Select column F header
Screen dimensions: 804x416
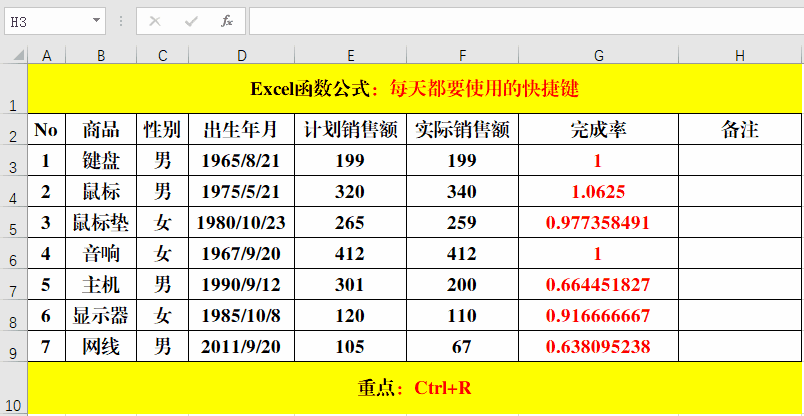[463, 56]
